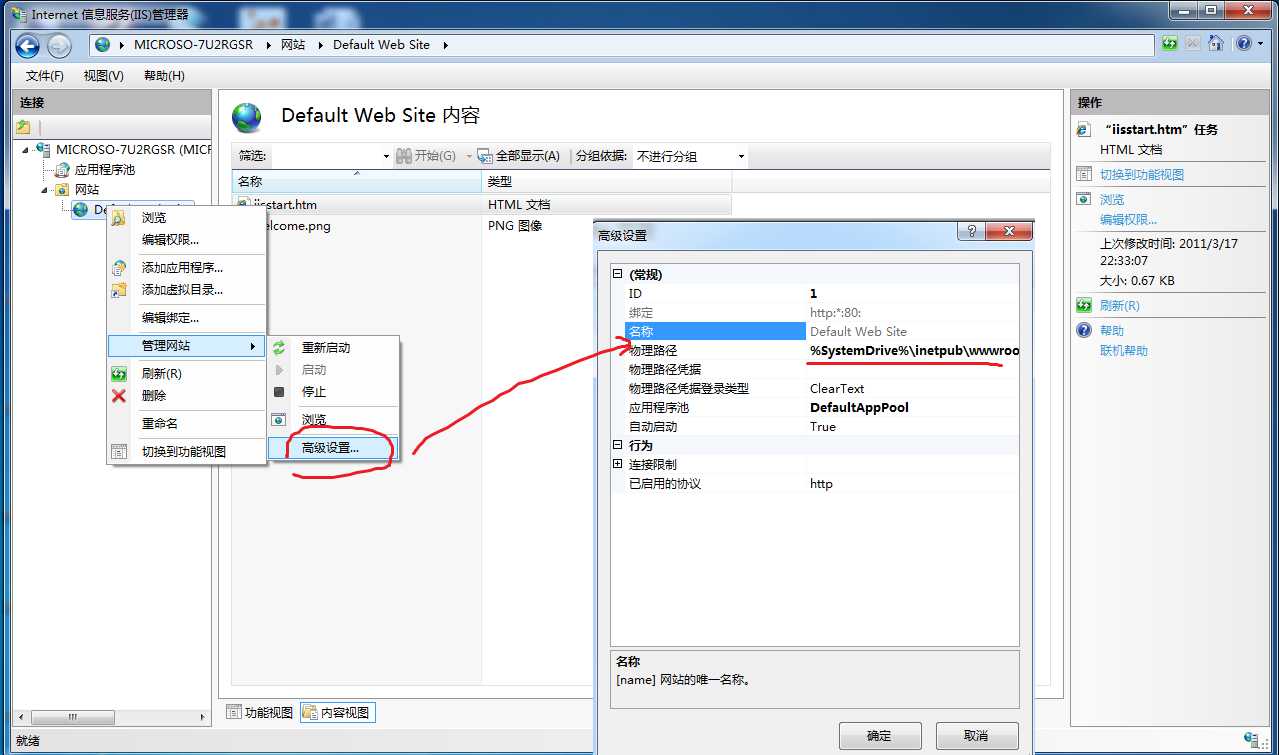
Task: Click the Go (开始) filter toolbar button
Action: click(x=426, y=156)
